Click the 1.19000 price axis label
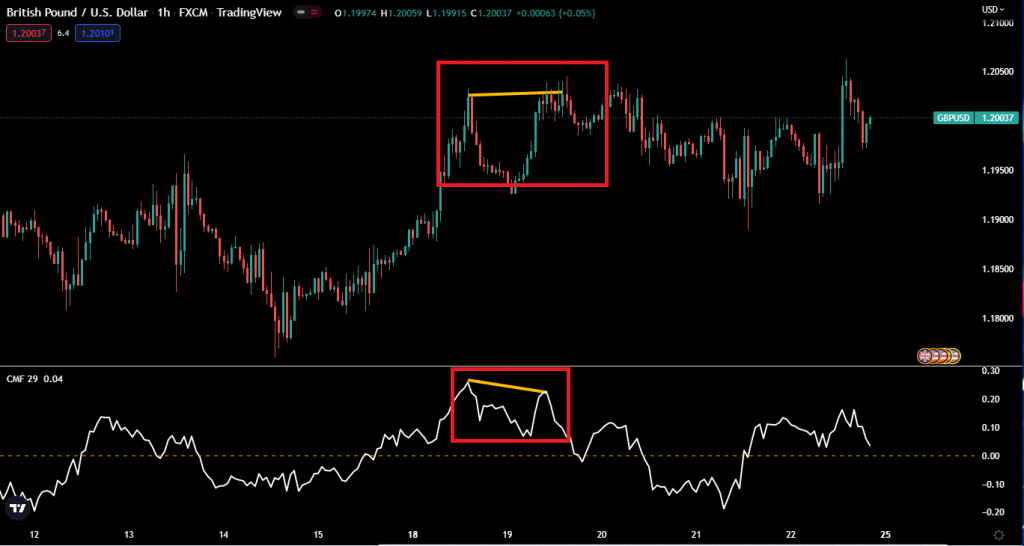This screenshot has width=1024, height=546. click(x=1000, y=219)
